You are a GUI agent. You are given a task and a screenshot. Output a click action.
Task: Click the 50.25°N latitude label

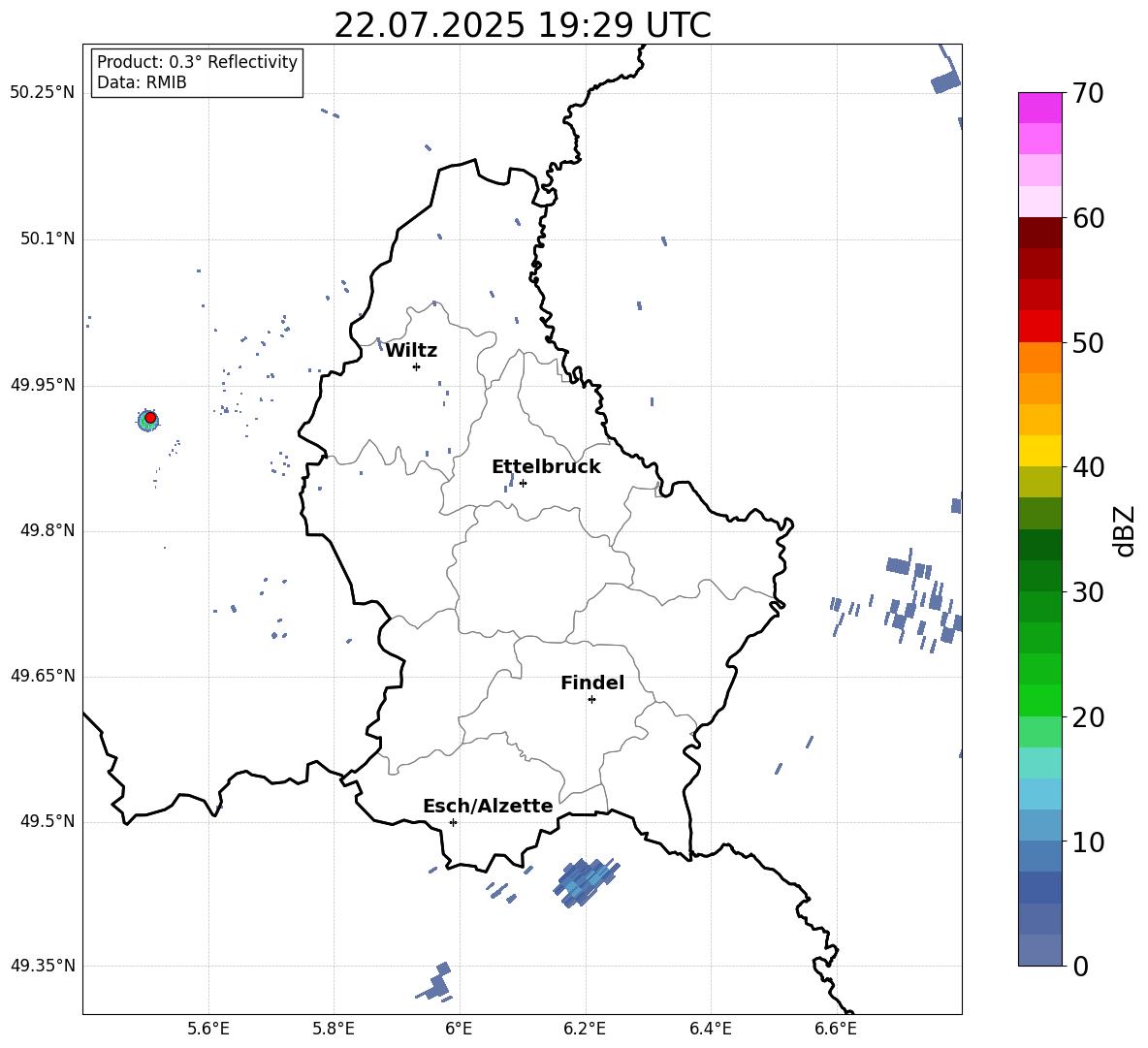(x=43, y=93)
